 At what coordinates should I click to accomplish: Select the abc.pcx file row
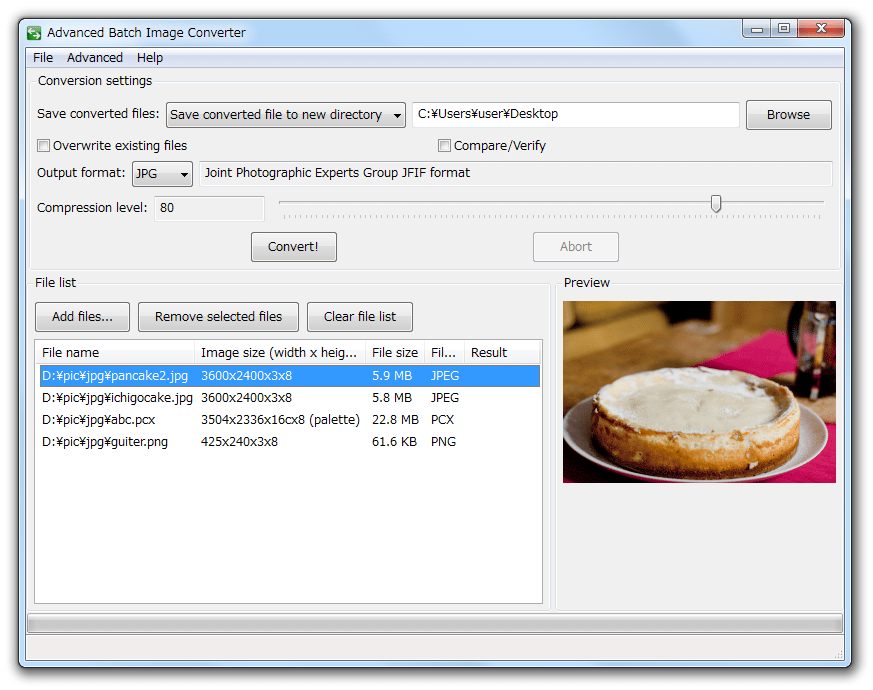tap(290, 420)
